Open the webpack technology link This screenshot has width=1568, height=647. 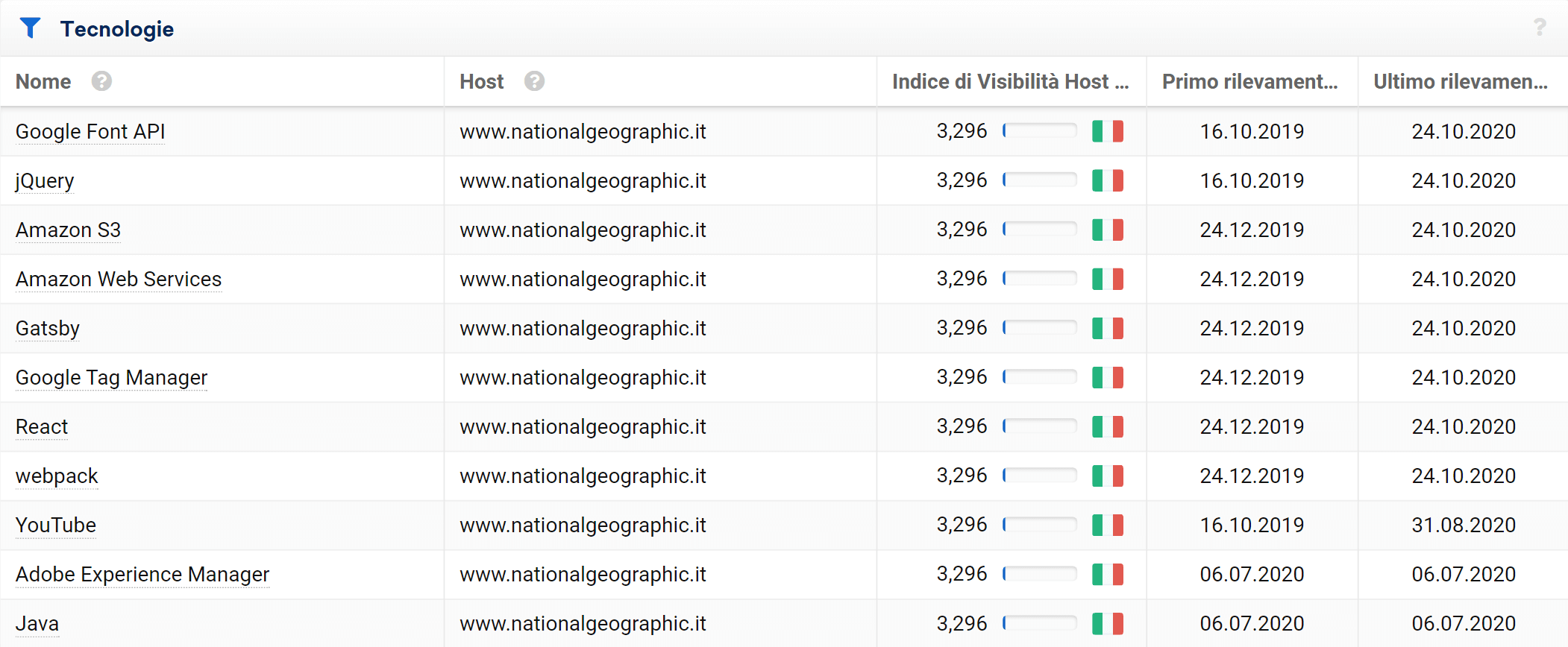pos(57,476)
